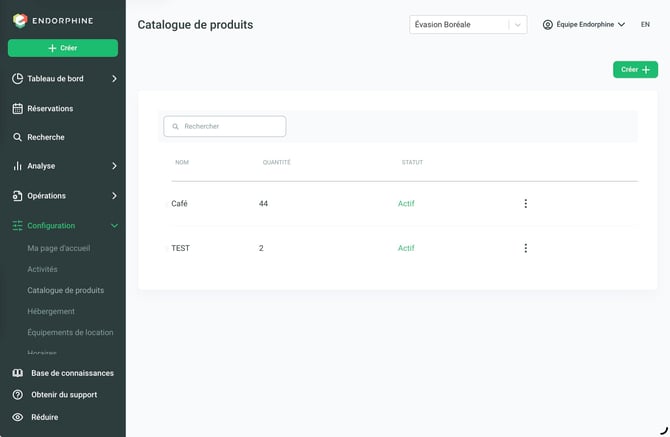The height and width of the screenshot is (437, 670).
Task: Collapse the Configuration section chevron
Action: [x=114, y=226]
